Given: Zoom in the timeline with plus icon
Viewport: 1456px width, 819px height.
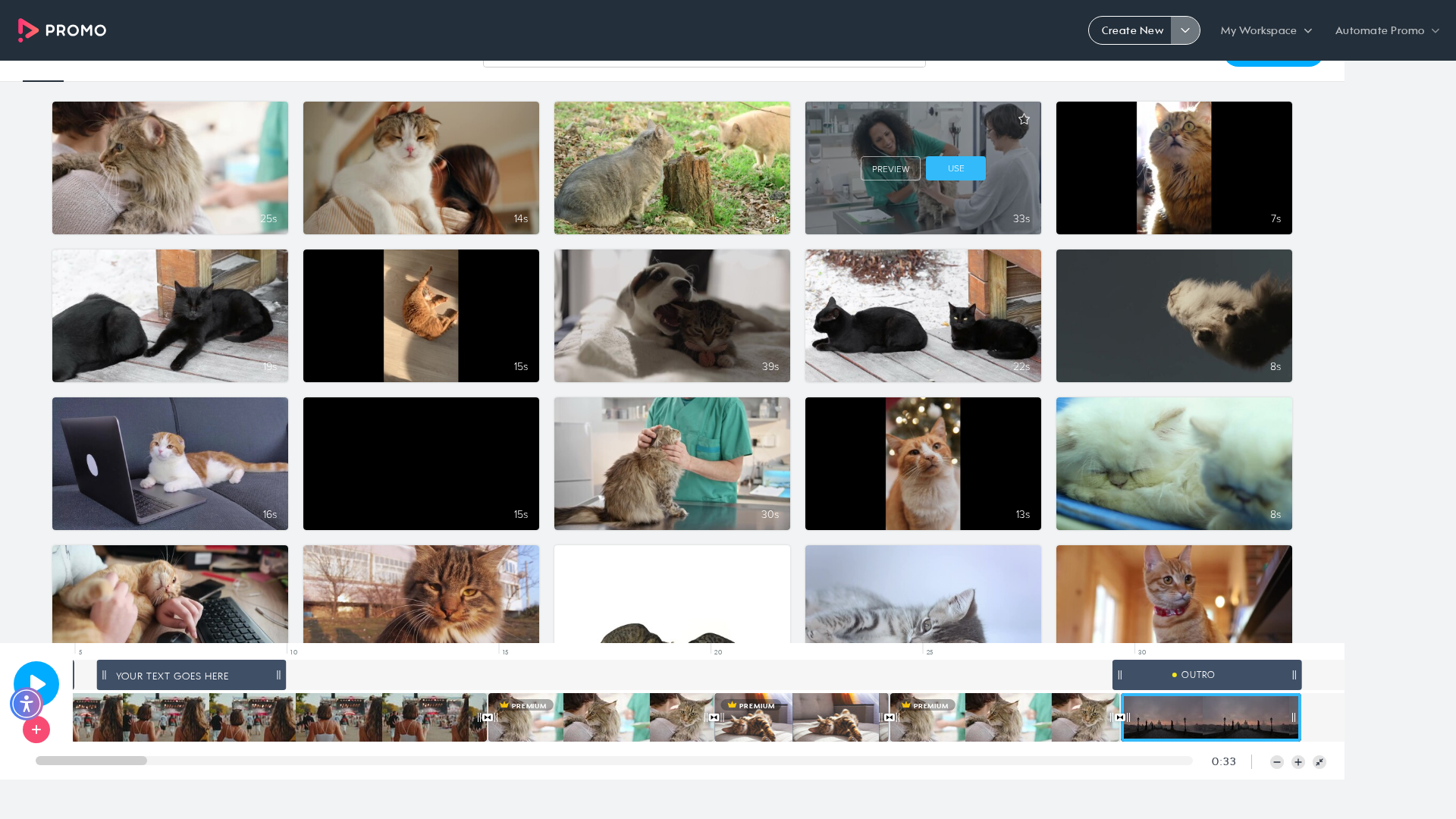Looking at the screenshot, I should (1298, 762).
